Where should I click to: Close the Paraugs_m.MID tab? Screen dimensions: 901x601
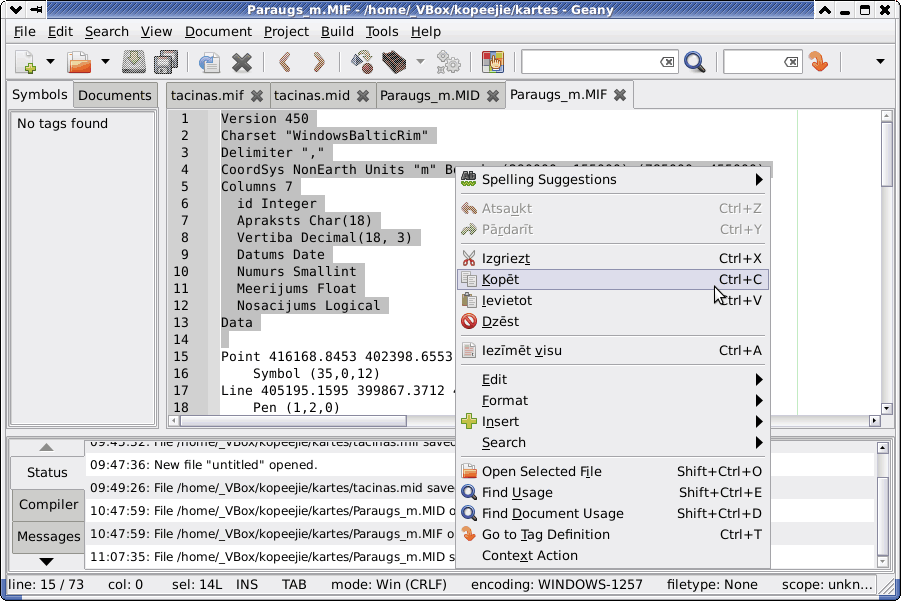[492, 96]
